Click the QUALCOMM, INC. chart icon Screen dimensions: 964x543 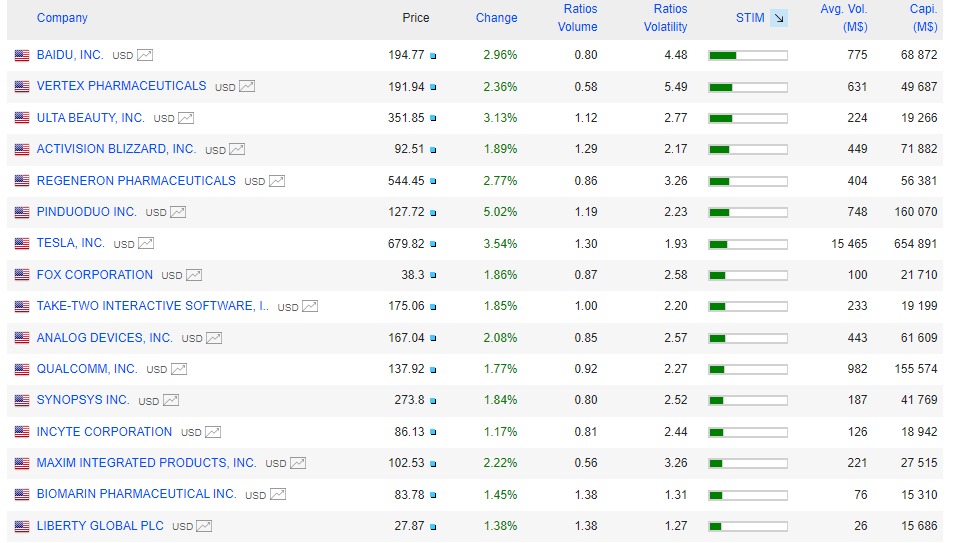click(x=179, y=369)
